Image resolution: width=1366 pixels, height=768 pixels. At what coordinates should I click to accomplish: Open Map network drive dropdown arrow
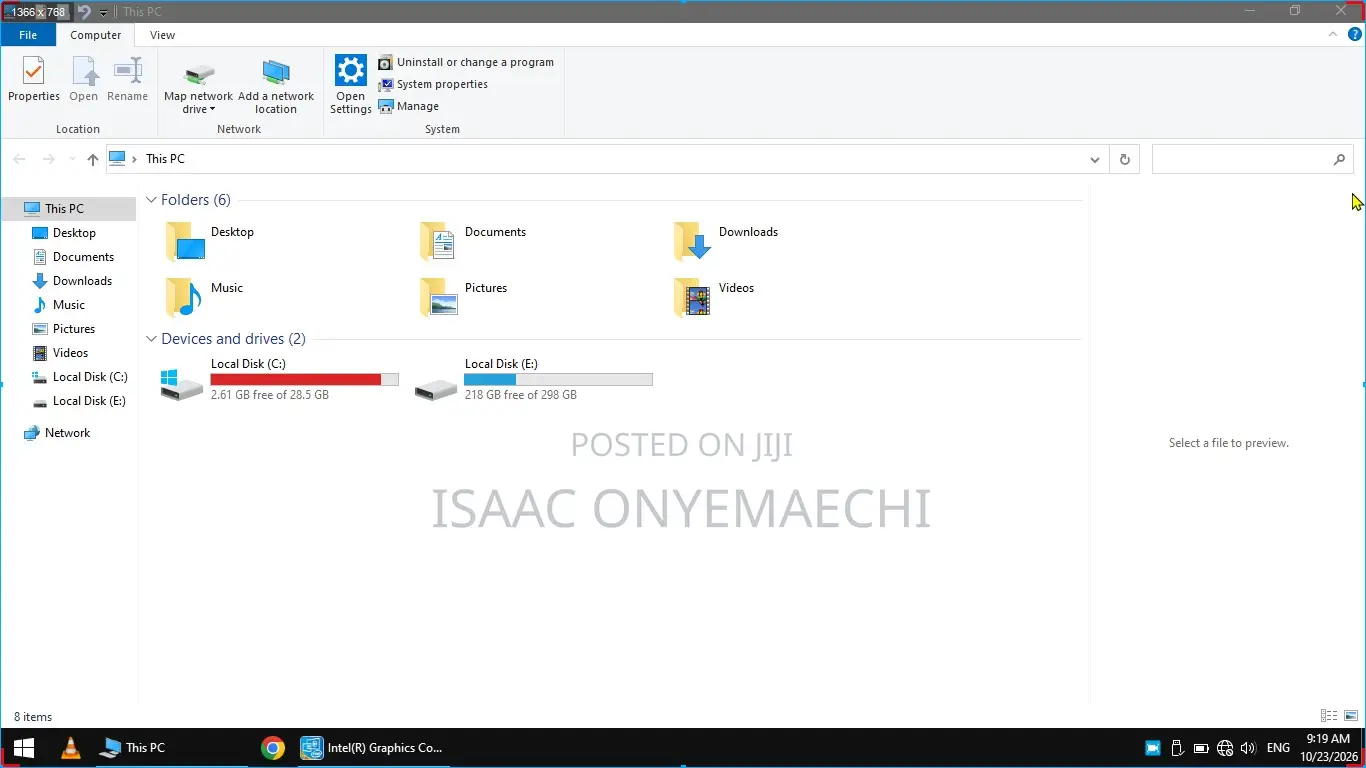click(212, 110)
